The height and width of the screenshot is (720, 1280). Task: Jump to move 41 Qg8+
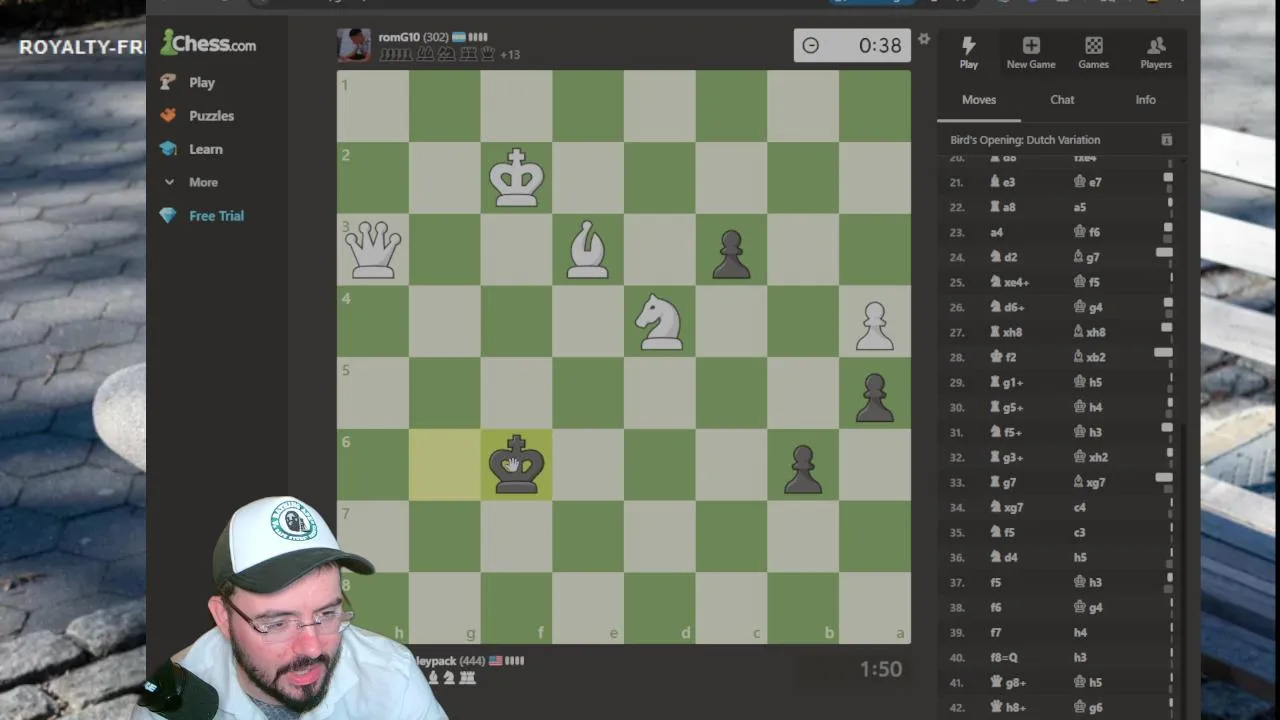[x=1008, y=682]
